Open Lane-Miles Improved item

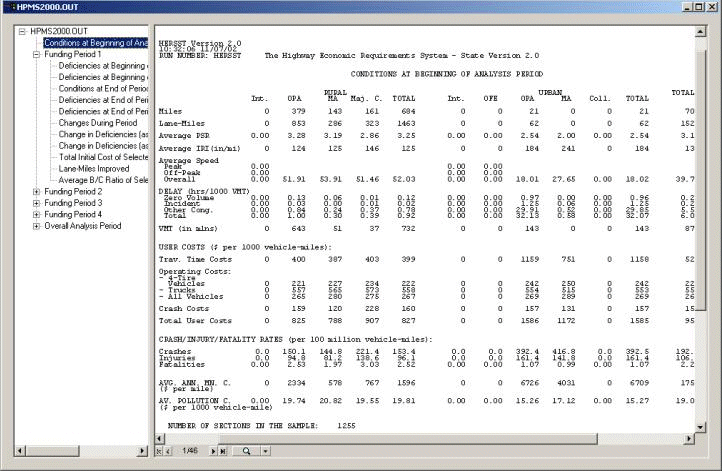point(94,169)
